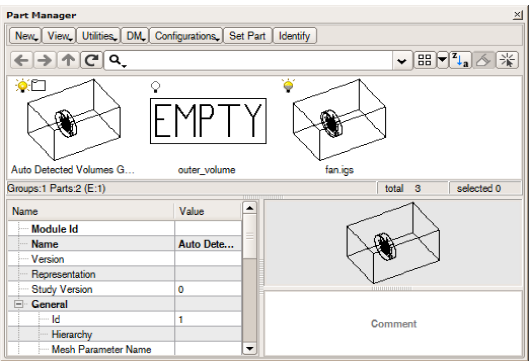Image resolution: width=531 pixels, height=361 pixels.
Task: Click the Id value 1 cell
Action: coord(208,319)
